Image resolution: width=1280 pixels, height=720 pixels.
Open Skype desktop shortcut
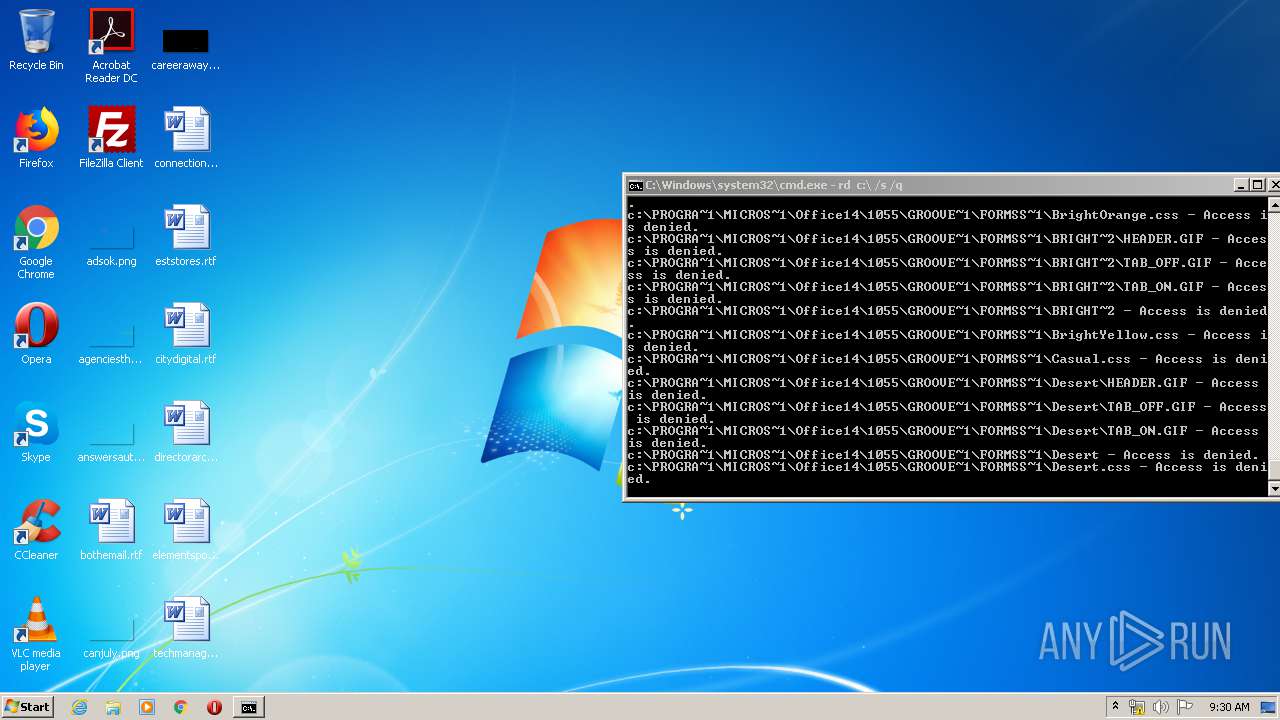pos(36,432)
